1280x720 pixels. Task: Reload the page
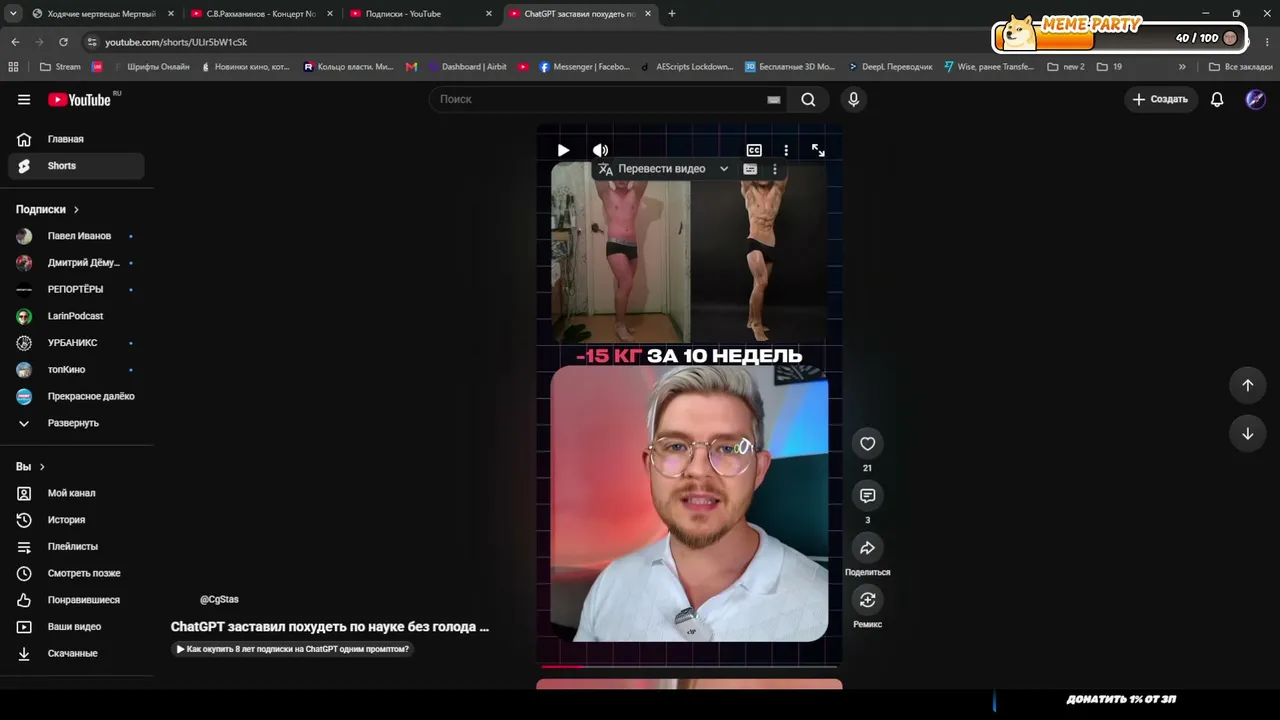pos(63,42)
